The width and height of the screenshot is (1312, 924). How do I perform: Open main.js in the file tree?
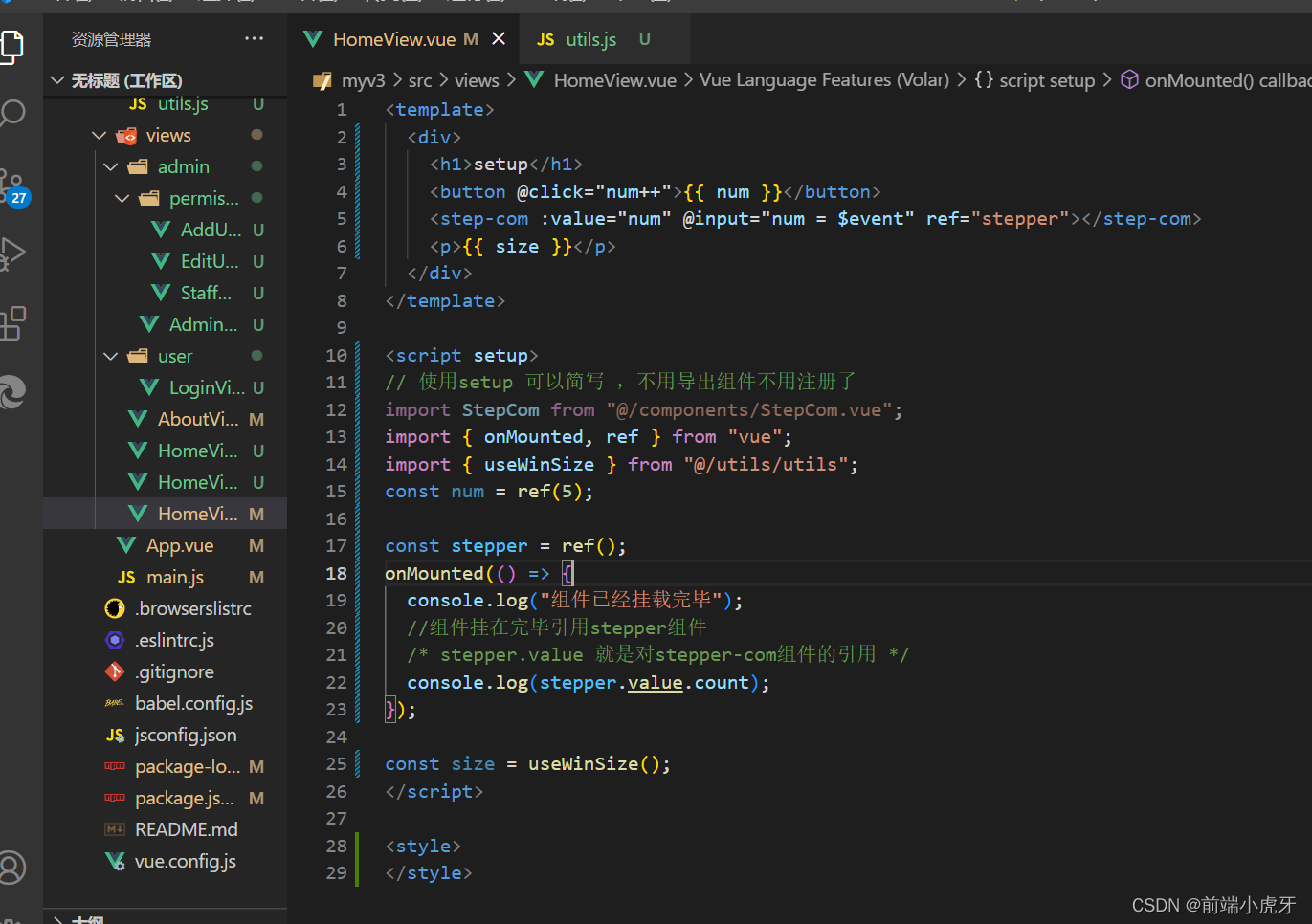(x=165, y=577)
